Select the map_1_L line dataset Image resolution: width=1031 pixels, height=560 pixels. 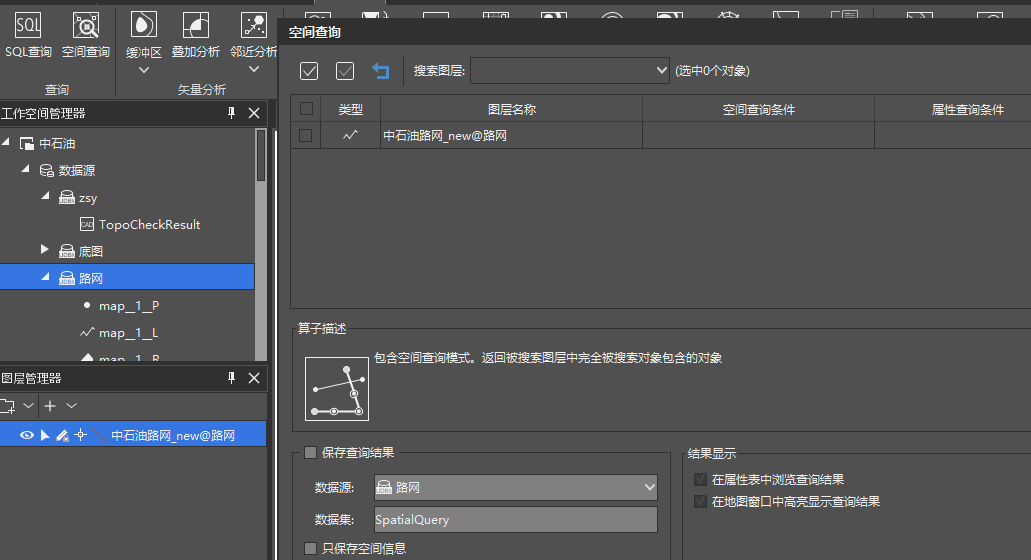[128, 333]
